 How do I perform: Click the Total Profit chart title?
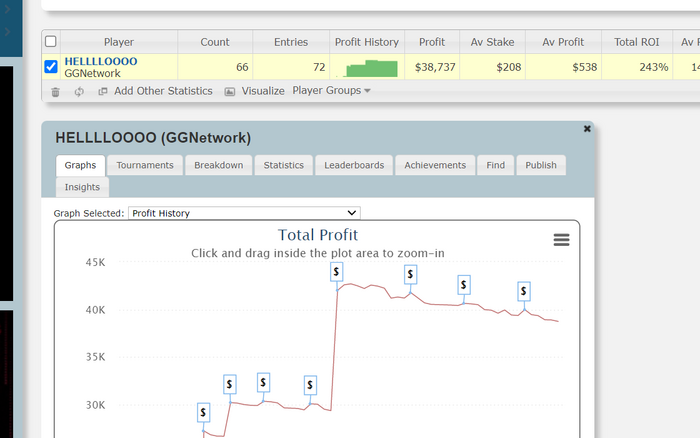318,235
